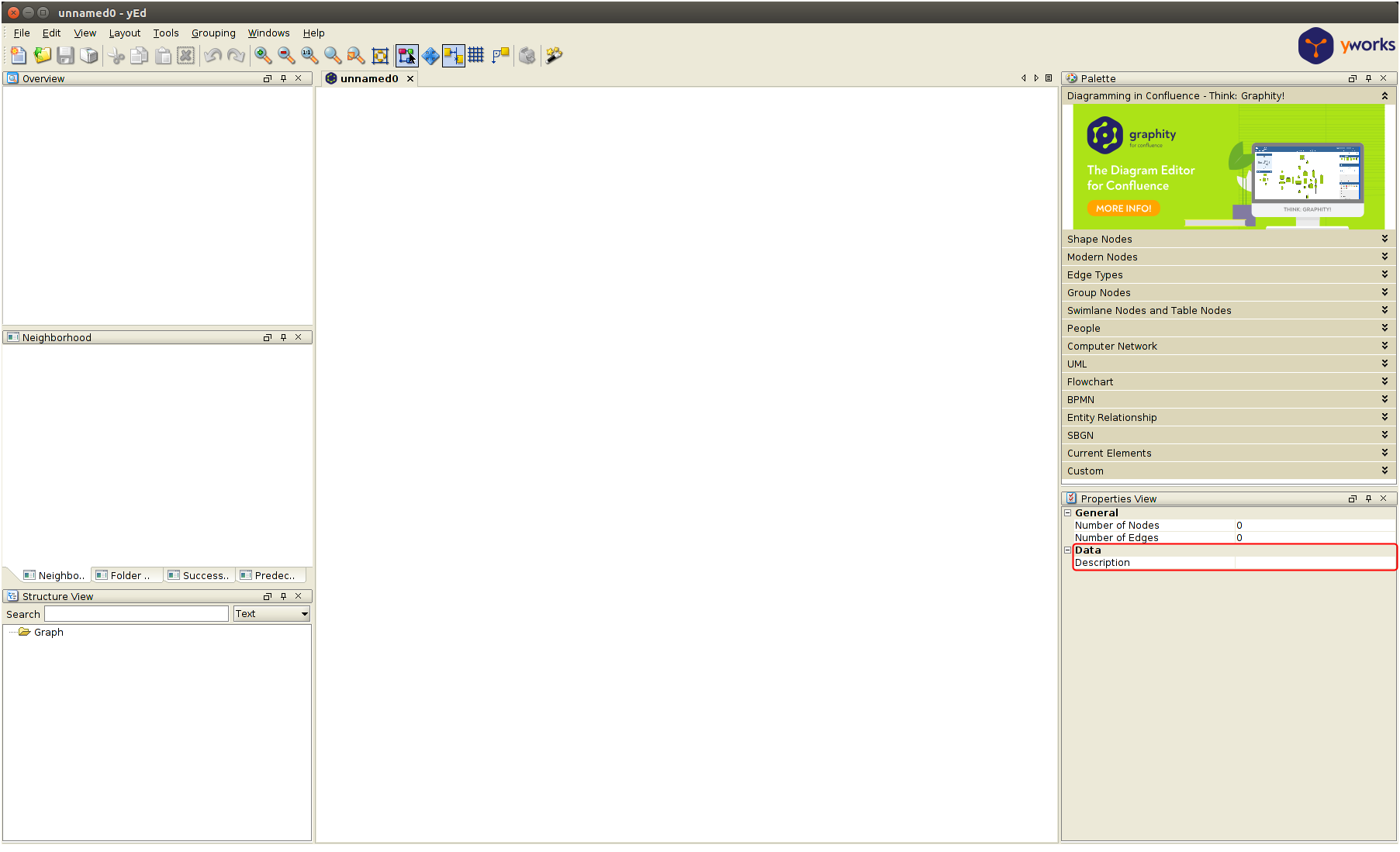Open a file using the folder icon

pos(42,55)
